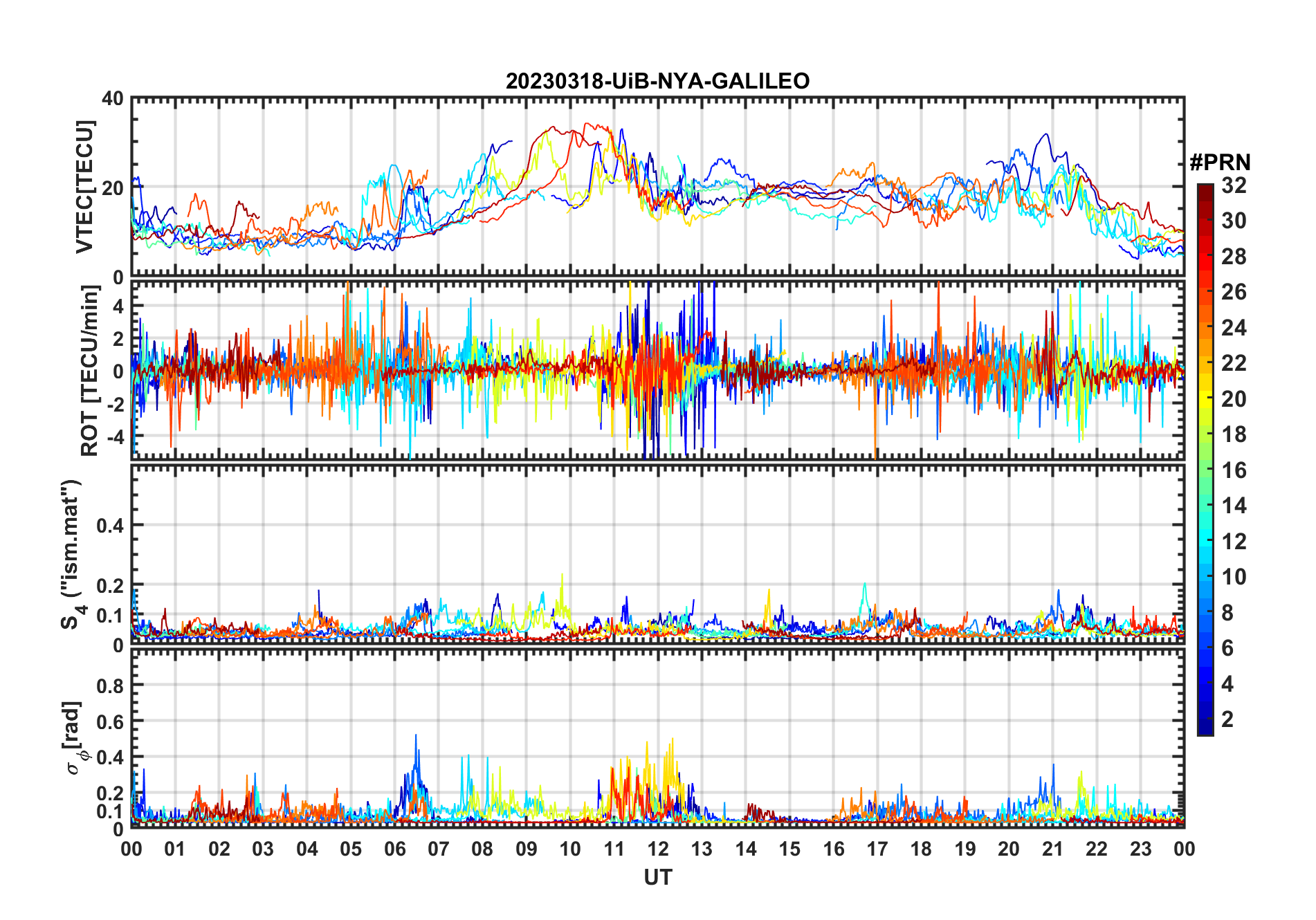Screen dimensions: 1316x920
Task: Select colorbar tick label "28"
Action: click(1234, 257)
